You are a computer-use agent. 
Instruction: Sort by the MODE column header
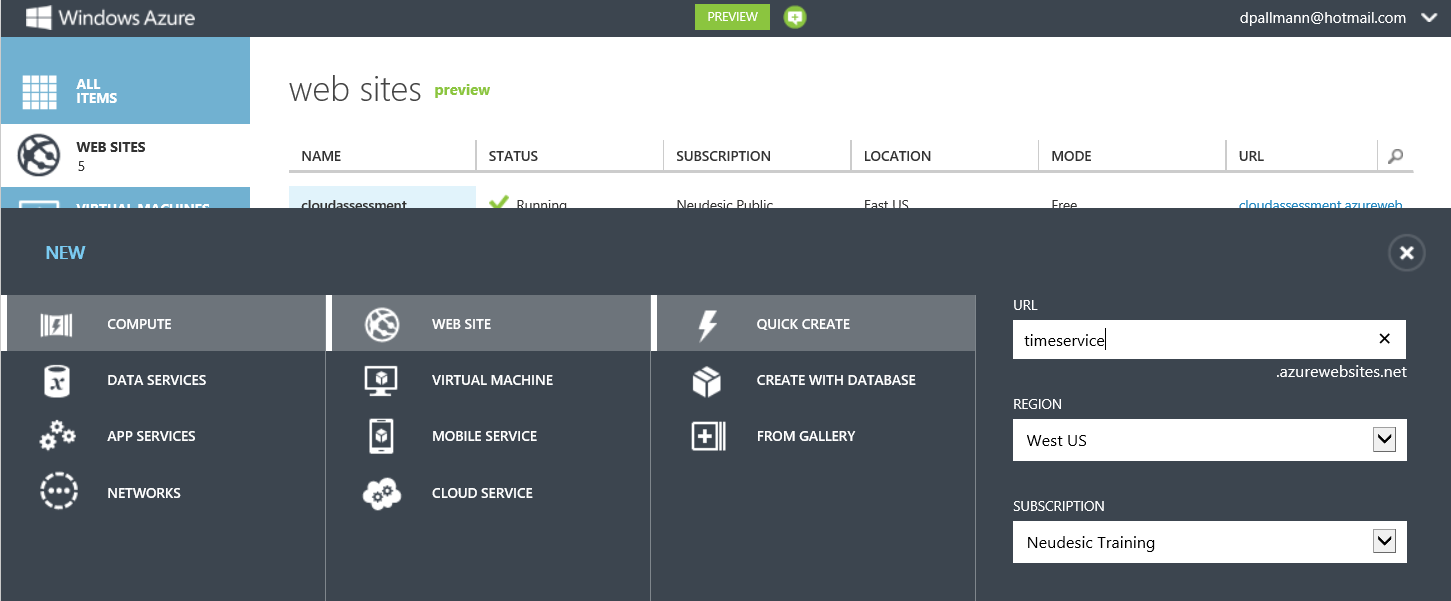pos(1132,156)
